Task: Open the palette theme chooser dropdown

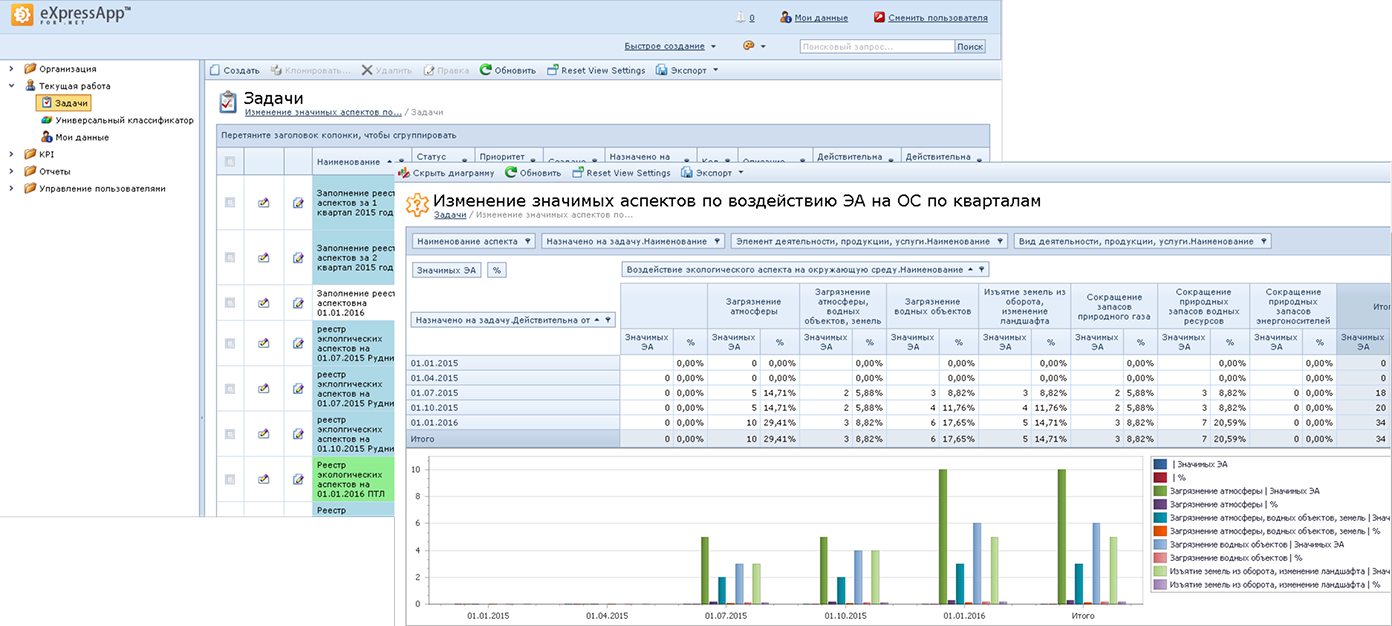Action: point(754,46)
